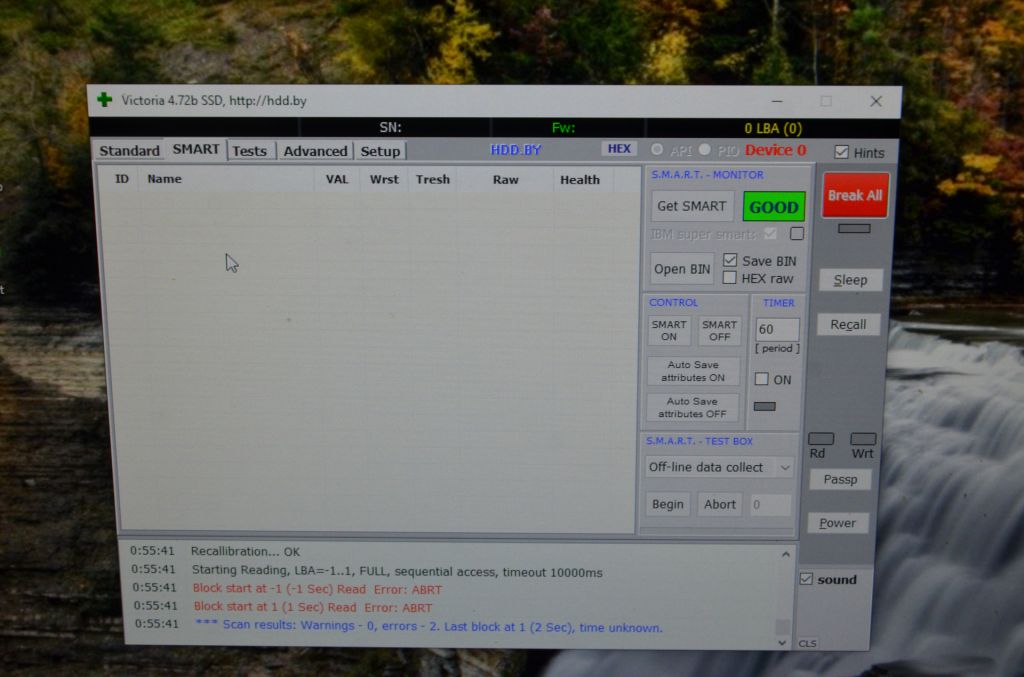Click the timer period field showing 60
Image resolution: width=1024 pixels, height=677 pixels.
point(776,329)
